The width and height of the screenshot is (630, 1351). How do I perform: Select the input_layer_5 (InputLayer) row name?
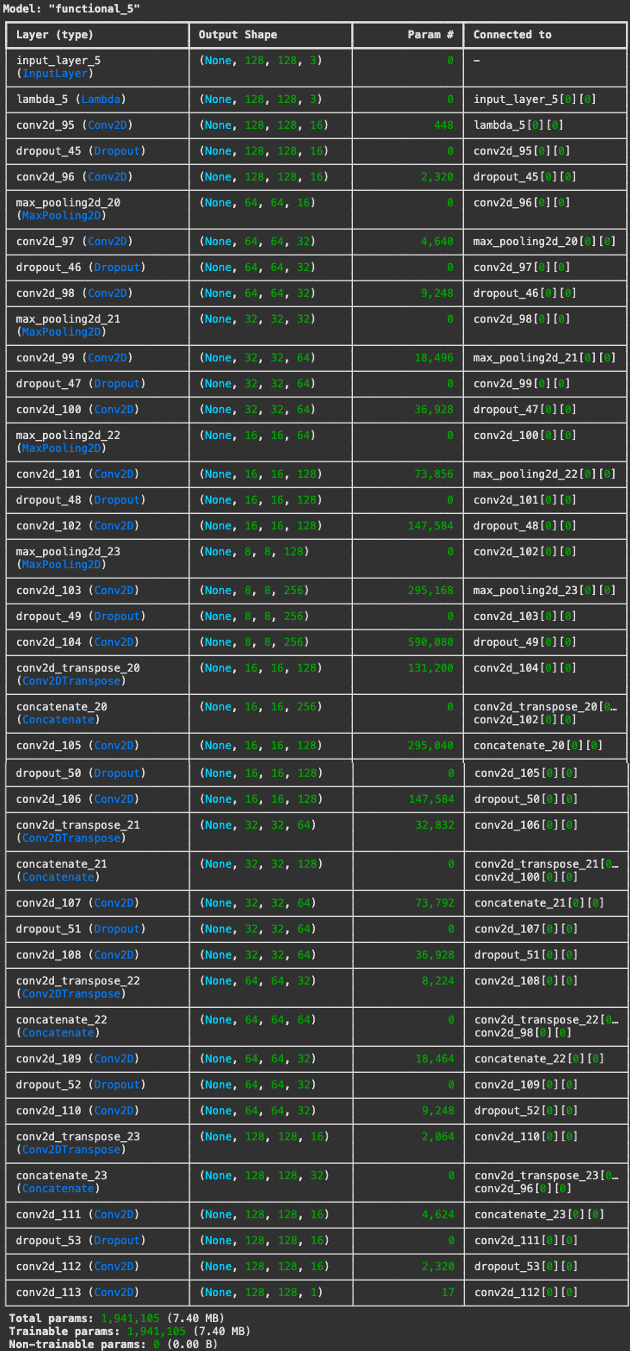click(58, 67)
